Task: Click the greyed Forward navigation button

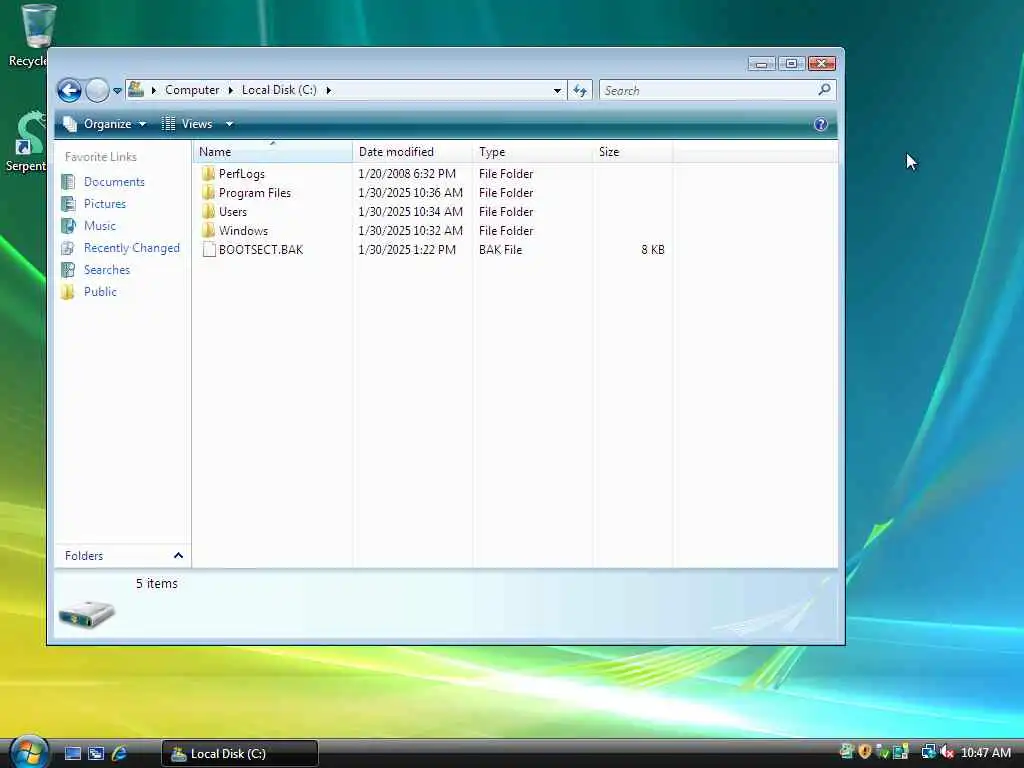Action: 97,90
